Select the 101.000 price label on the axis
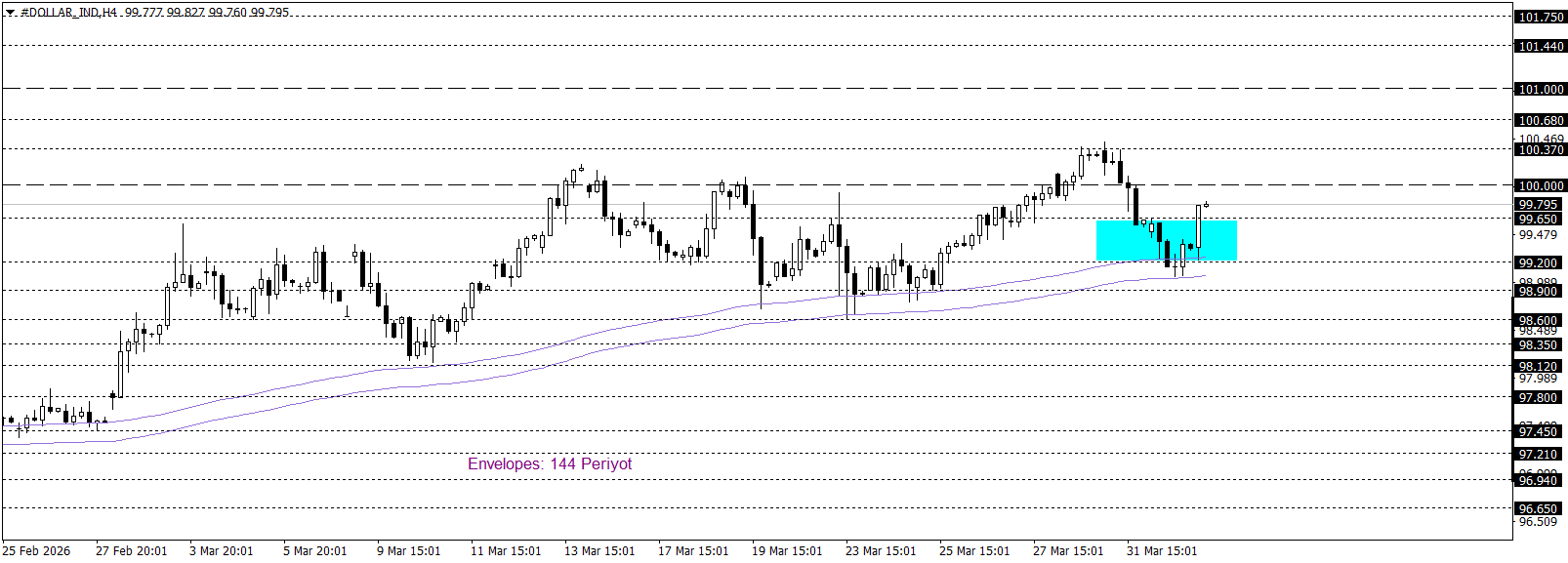1568x563 pixels. (x=1540, y=89)
